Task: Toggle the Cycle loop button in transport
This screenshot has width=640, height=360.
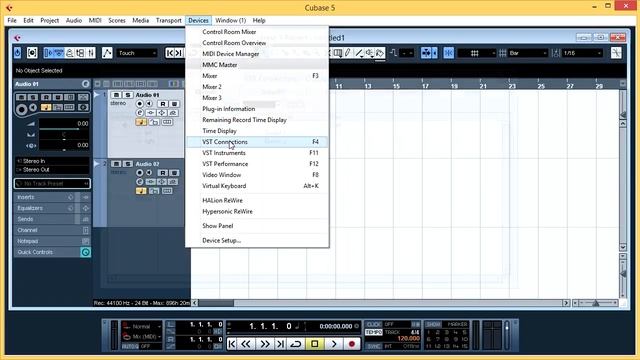Action: tap(296, 344)
